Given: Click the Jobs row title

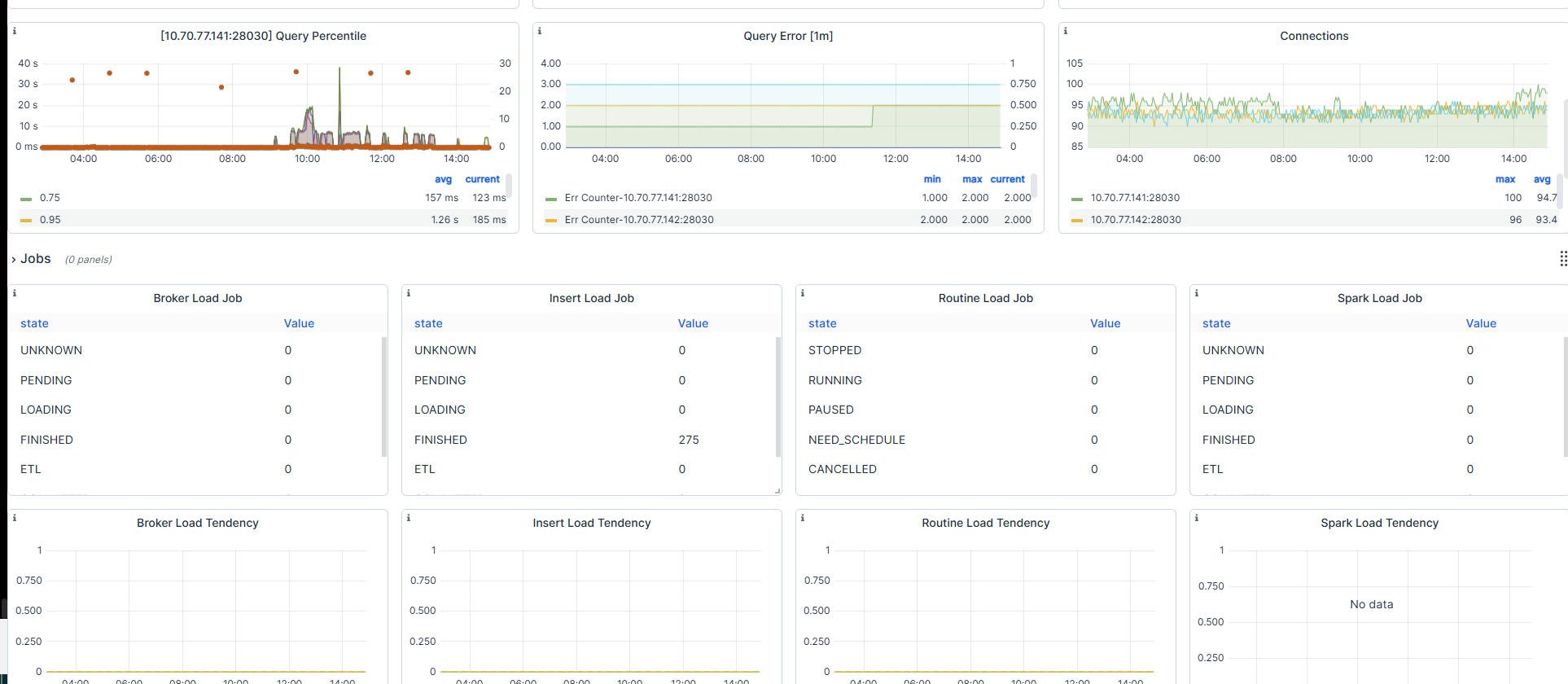Looking at the screenshot, I should pos(36,259).
